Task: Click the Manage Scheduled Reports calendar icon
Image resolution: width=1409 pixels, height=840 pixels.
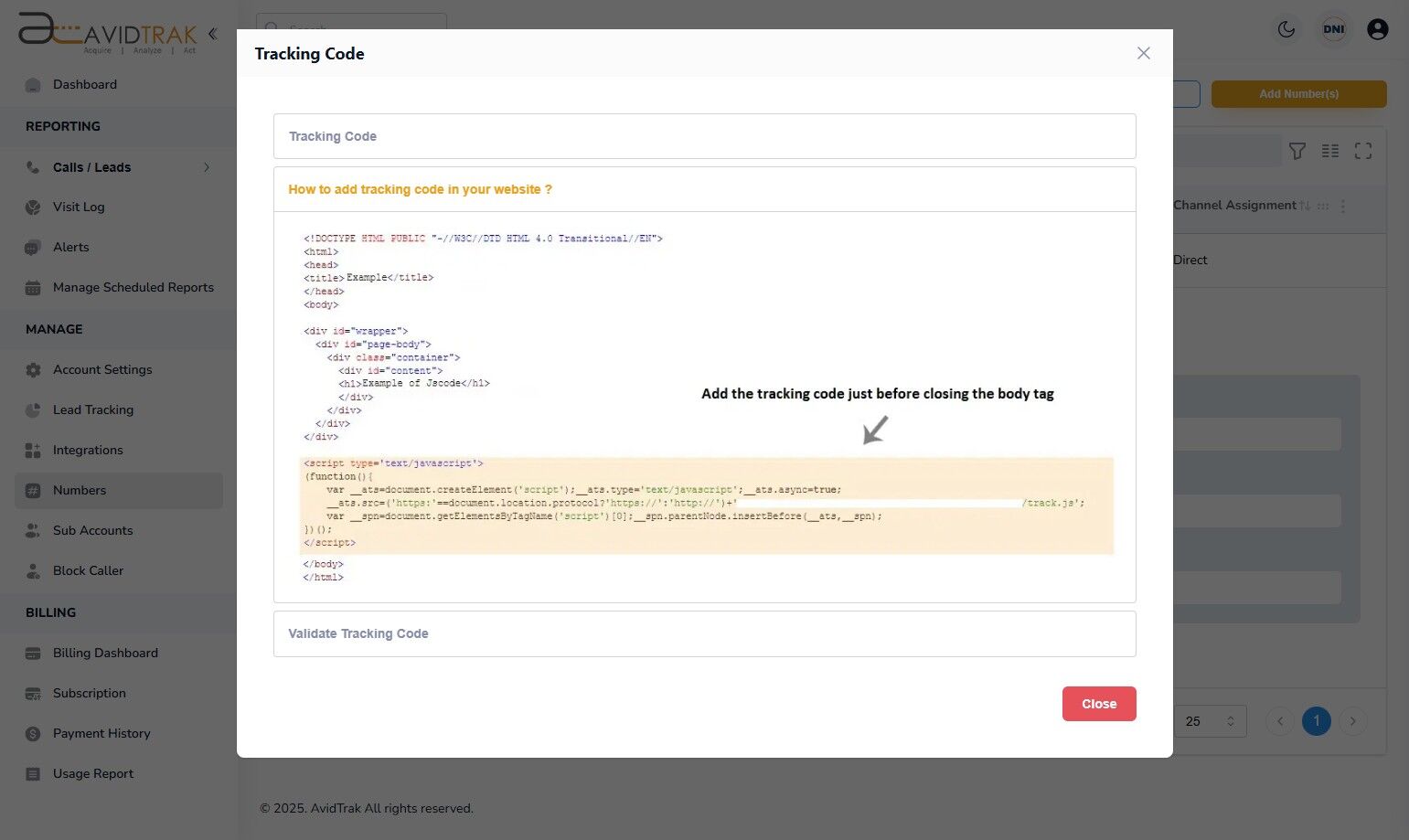Action: [x=33, y=288]
